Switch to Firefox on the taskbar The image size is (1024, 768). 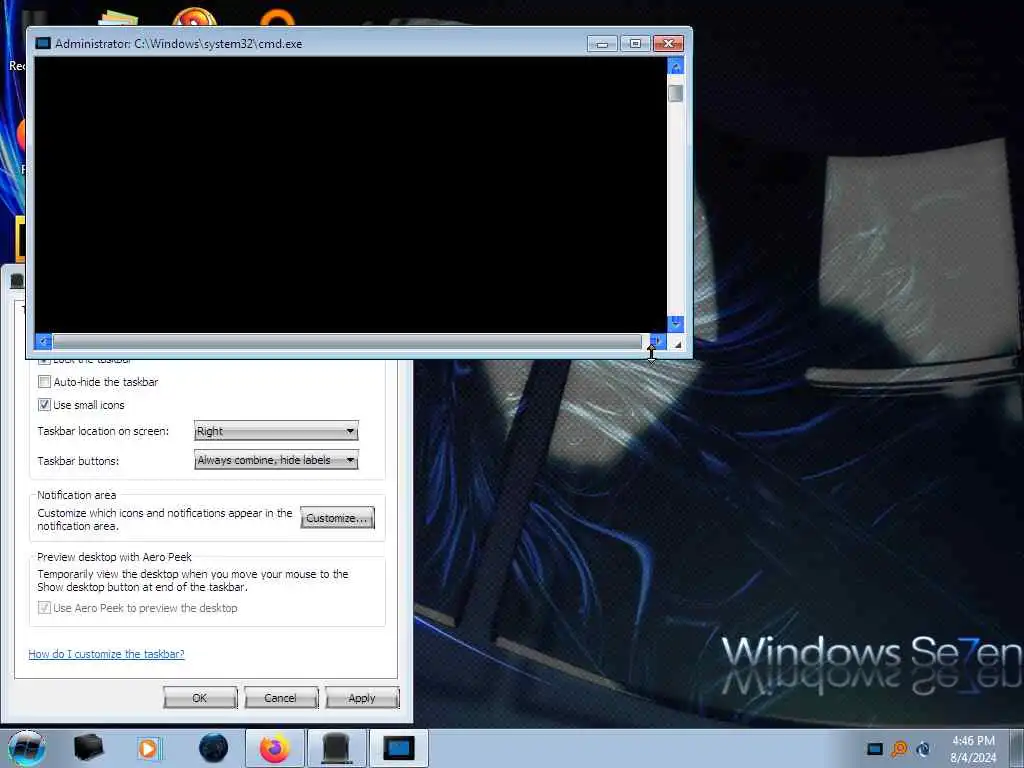(x=275, y=748)
